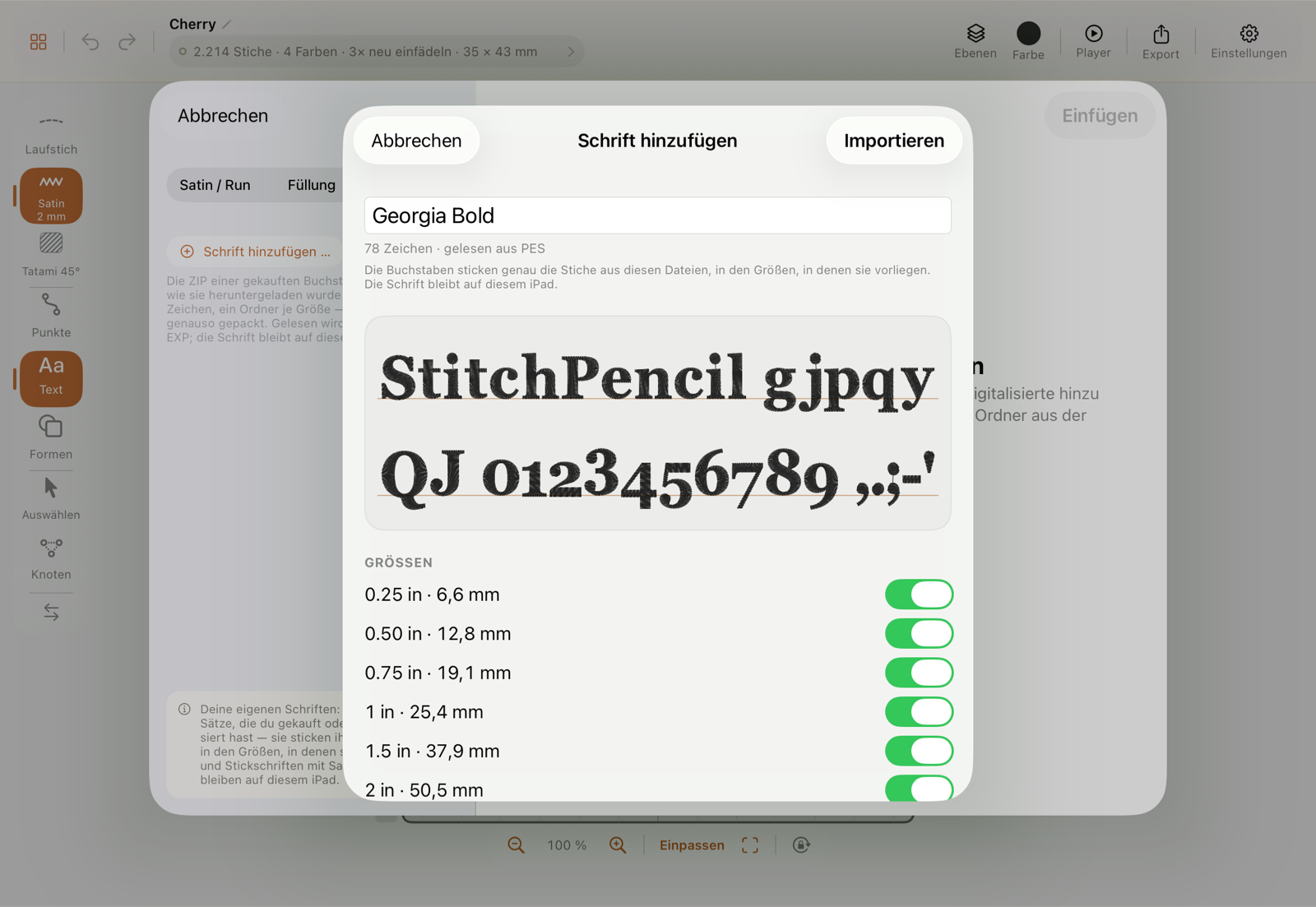Click the 78 Zeichen · gelesen aus PES text
The width and height of the screenshot is (1316, 907).
pyautogui.click(x=455, y=248)
